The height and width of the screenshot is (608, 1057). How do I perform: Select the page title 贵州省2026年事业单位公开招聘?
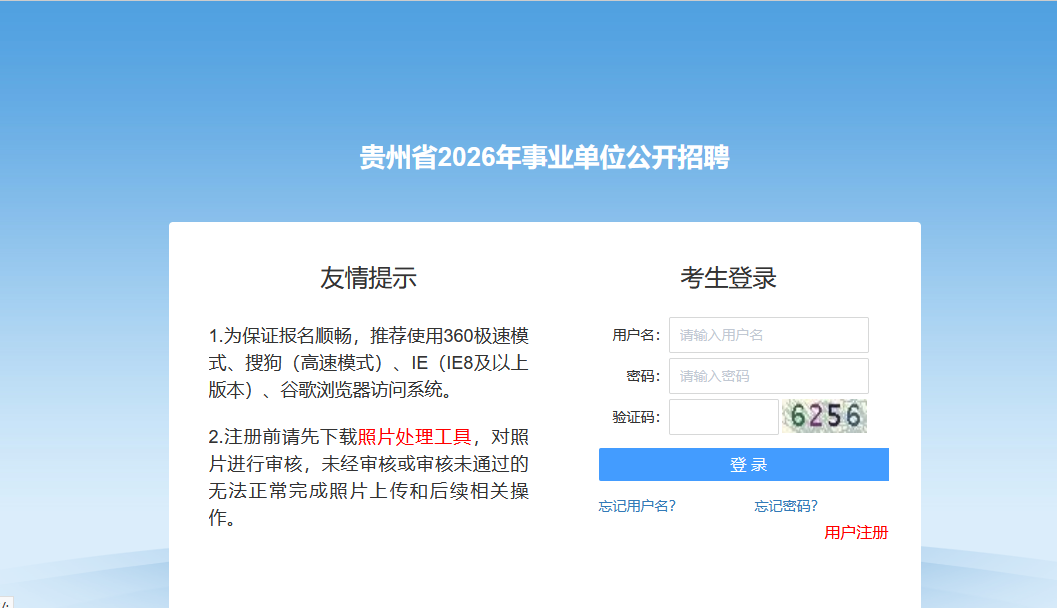click(x=544, y=157)
